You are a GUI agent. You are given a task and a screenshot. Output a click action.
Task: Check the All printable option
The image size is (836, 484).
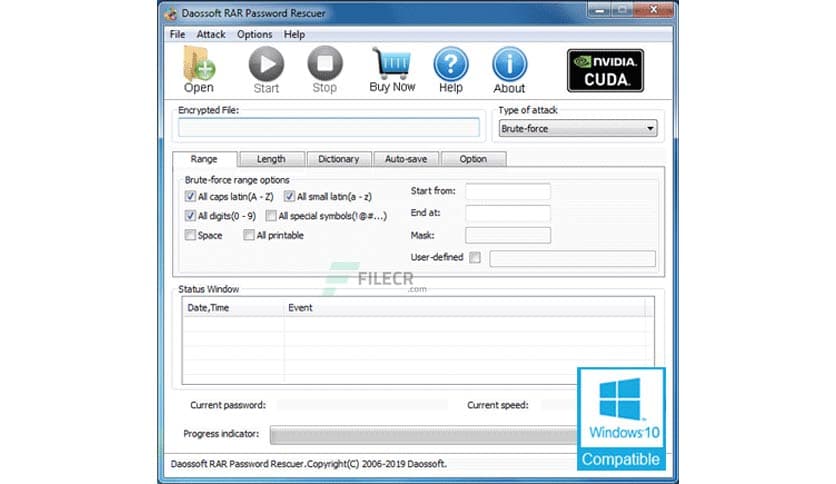[x=249, y=235]
